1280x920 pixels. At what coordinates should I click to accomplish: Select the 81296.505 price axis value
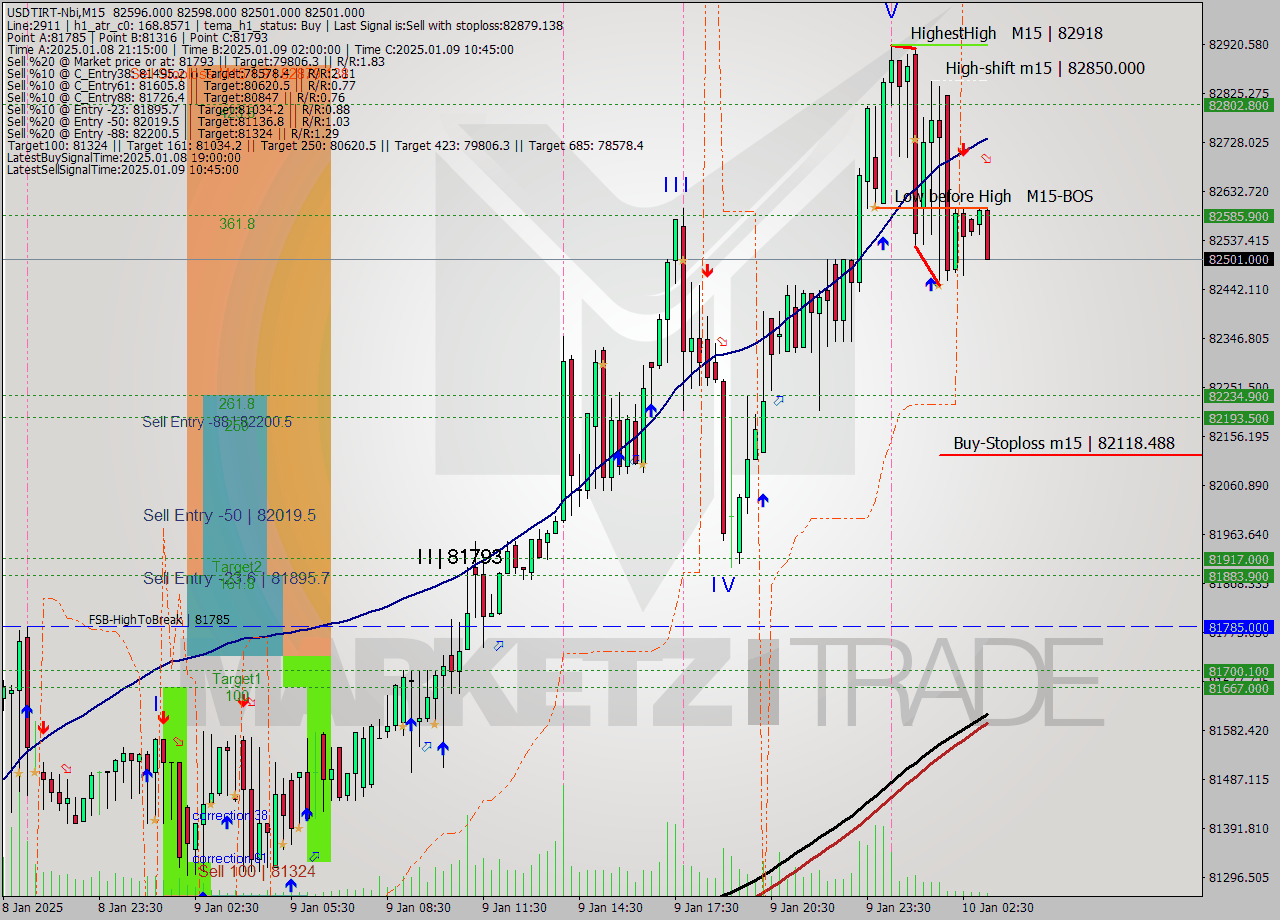(1240, 877)
